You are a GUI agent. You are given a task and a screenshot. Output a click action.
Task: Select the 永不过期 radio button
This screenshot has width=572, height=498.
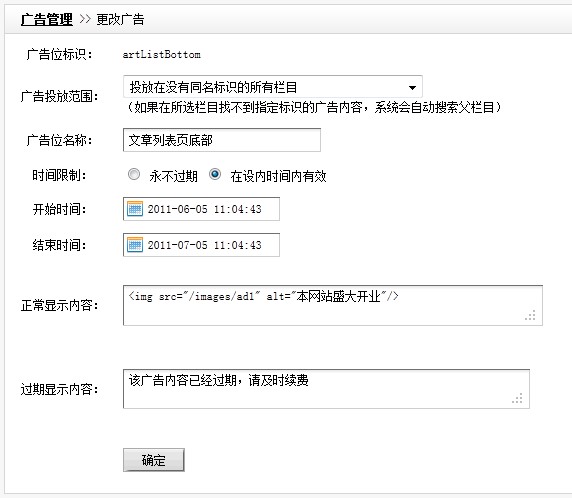pos(134,174)
